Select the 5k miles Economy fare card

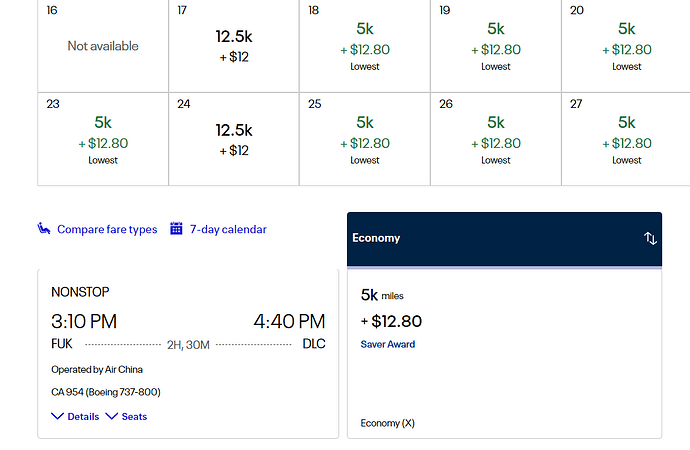[504, 354]
